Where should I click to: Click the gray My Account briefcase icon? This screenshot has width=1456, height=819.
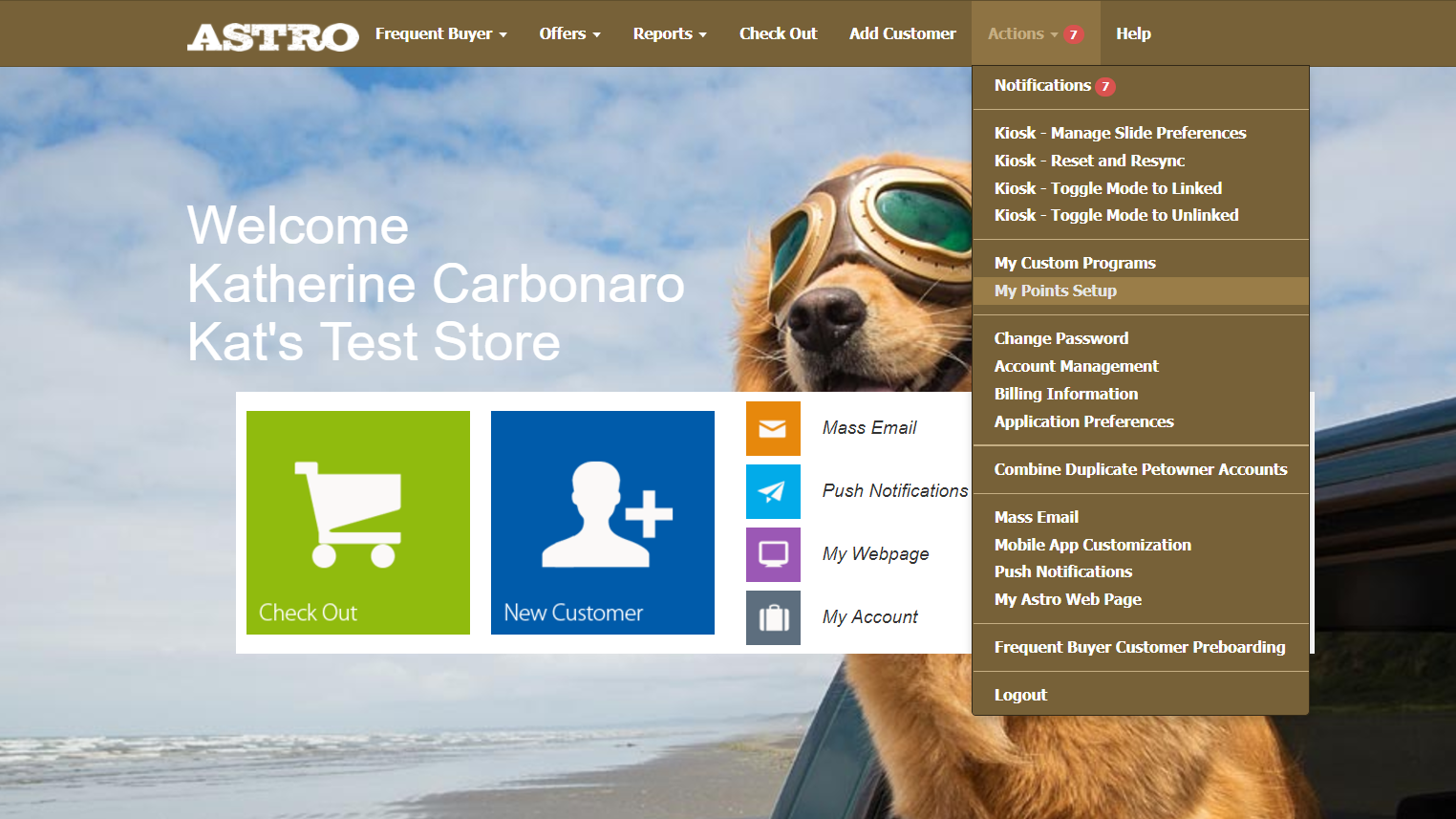[x=773, y=617]
